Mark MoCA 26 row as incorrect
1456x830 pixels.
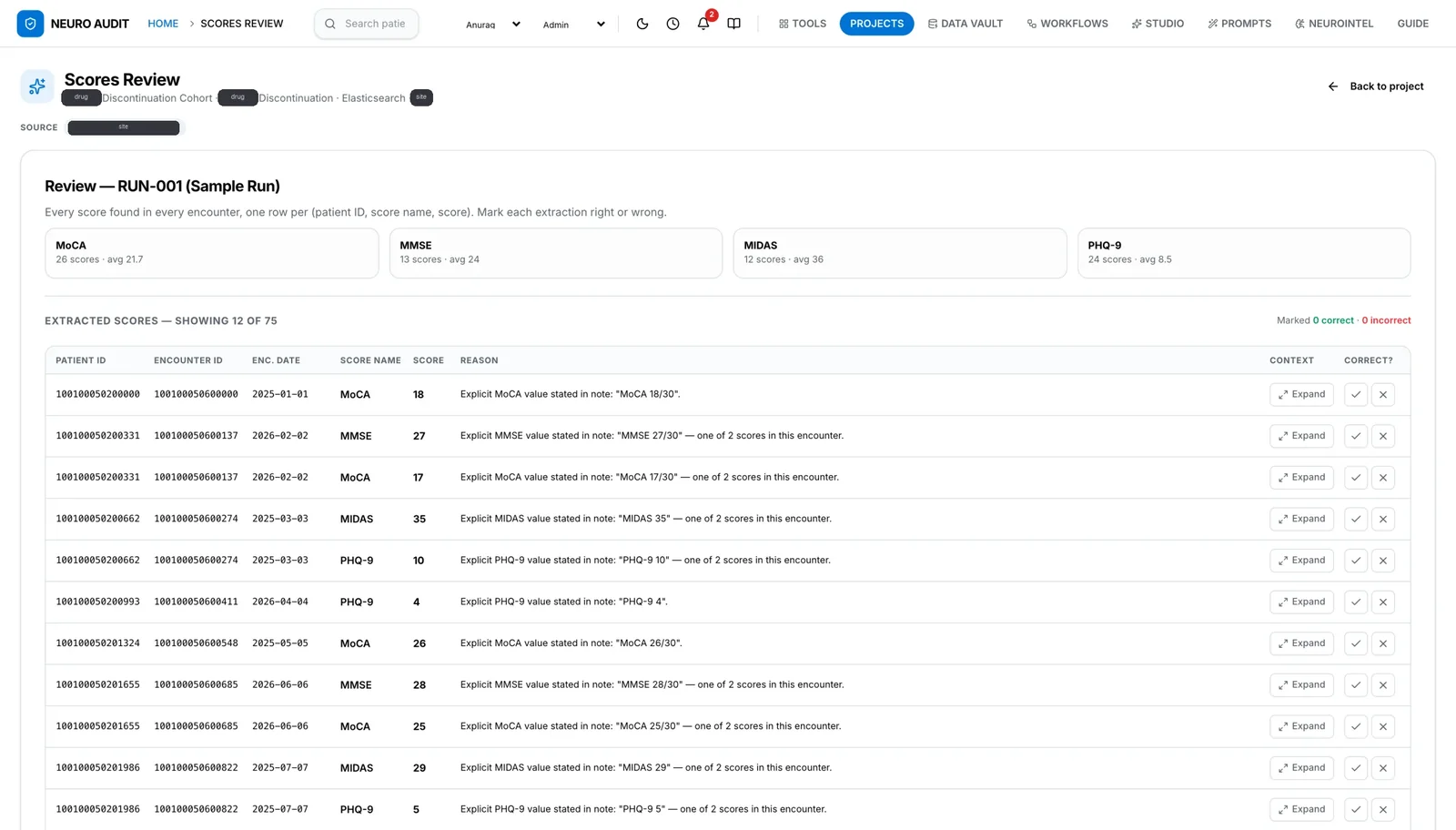1383,643
